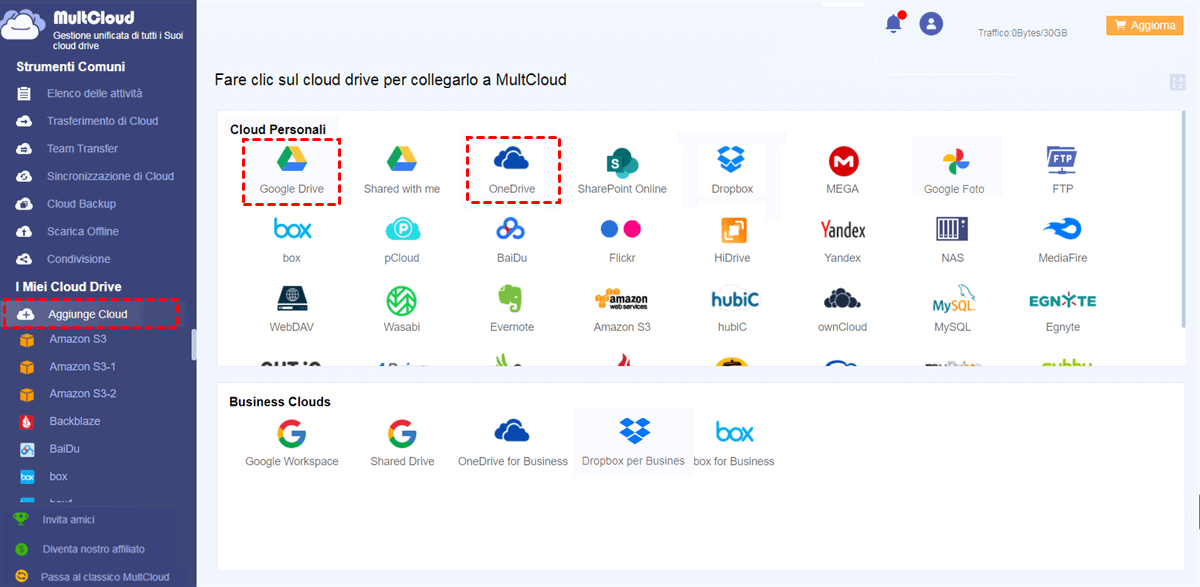Viewport: 1200px width, 587px height.
Task: Connect a NAS storage
Action: 952,241
